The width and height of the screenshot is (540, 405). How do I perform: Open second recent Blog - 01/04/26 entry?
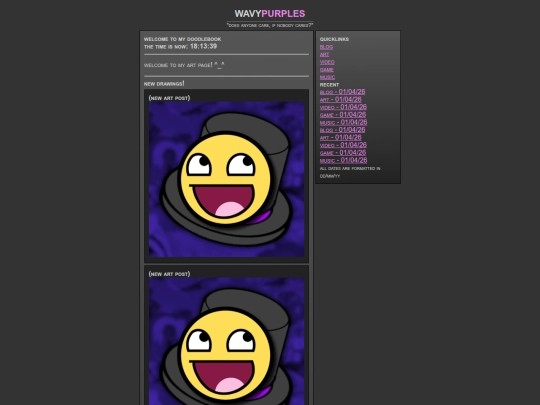pos(342,130)
